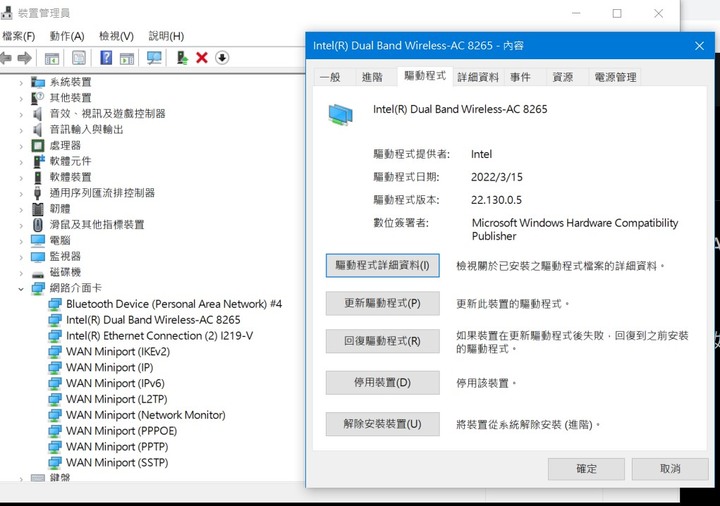Select Intel(R) Dual Band Wireless-AC 8265 in tree
The height and width of the screenshot is (506, 720).
point(153,320)
